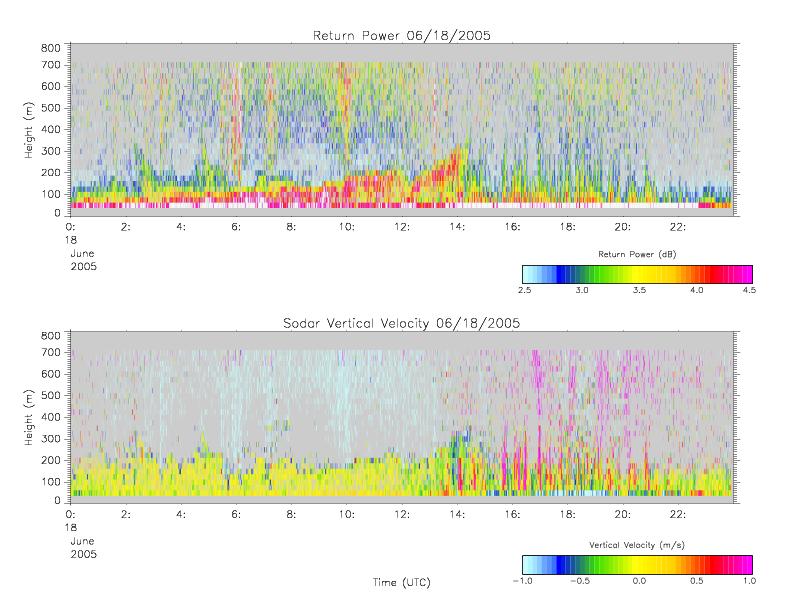The height and width of the screenshot is (611, 791).
Task: Click the 2.5 tick on Return Power color bar
Action: click(524, 290)
